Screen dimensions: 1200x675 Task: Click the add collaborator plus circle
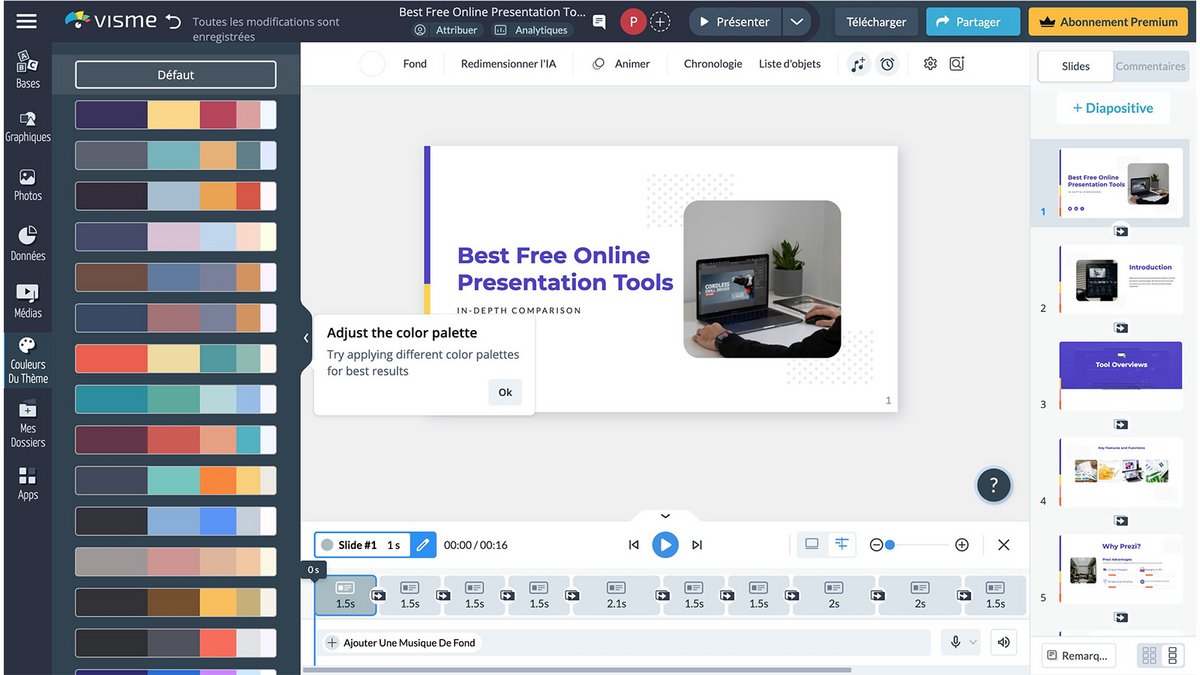pos(660,21)
